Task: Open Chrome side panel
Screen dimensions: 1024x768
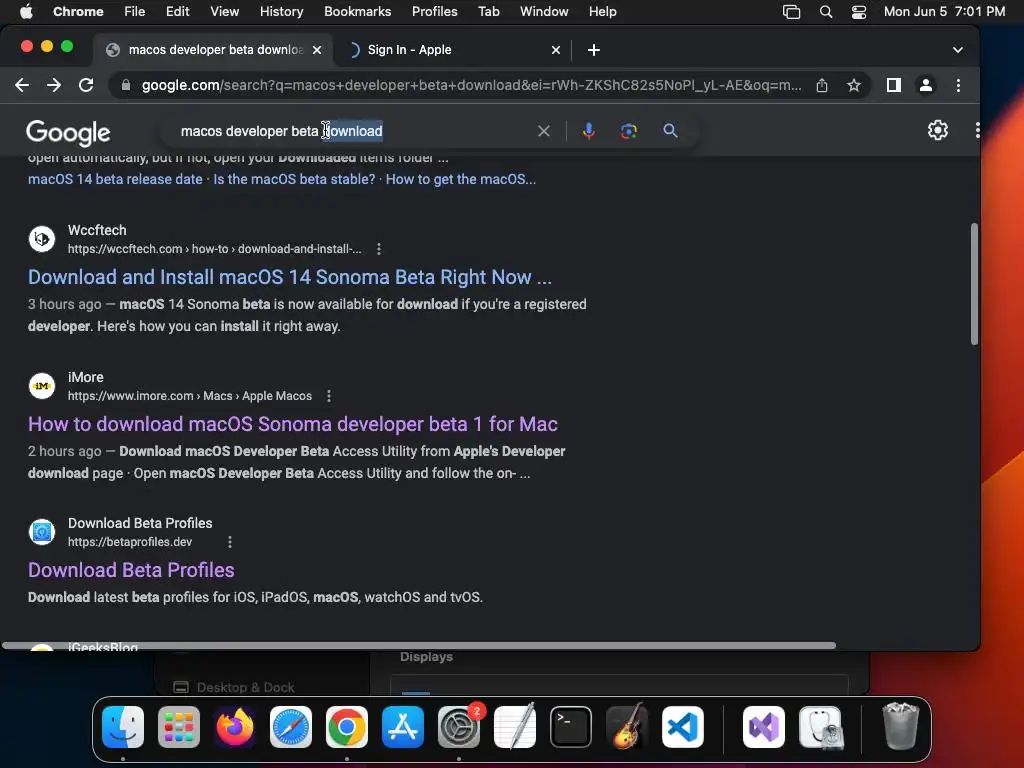Action: (x=893, y=85)
